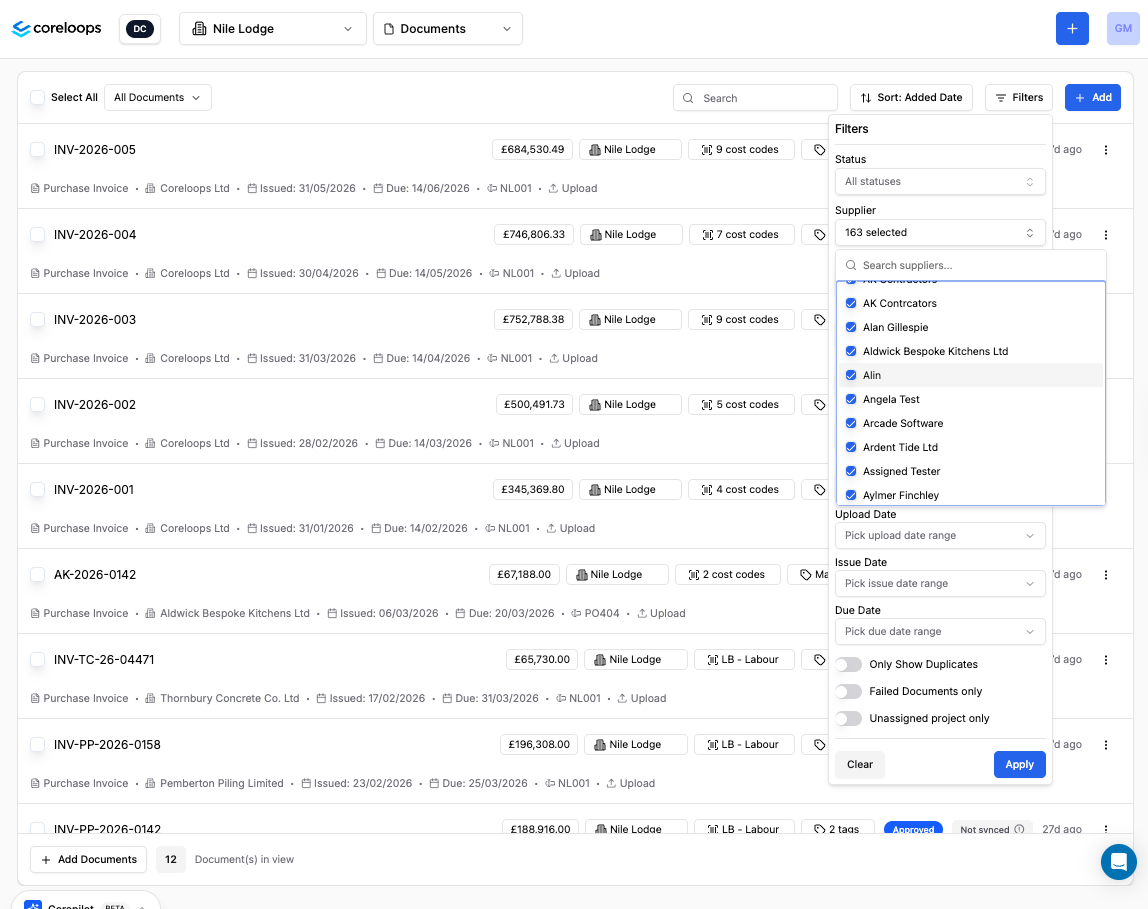Click the Add Documents button

(x=89, y=859)
